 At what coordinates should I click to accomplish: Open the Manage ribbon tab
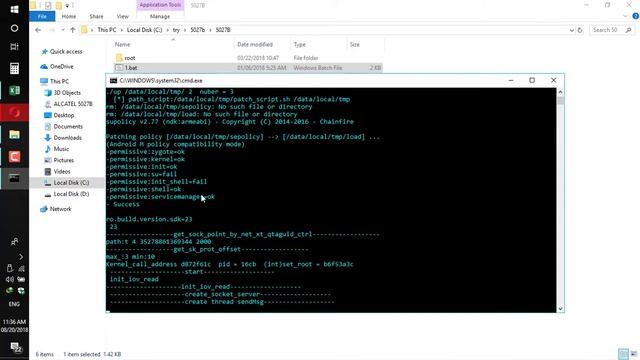(160, 16)
